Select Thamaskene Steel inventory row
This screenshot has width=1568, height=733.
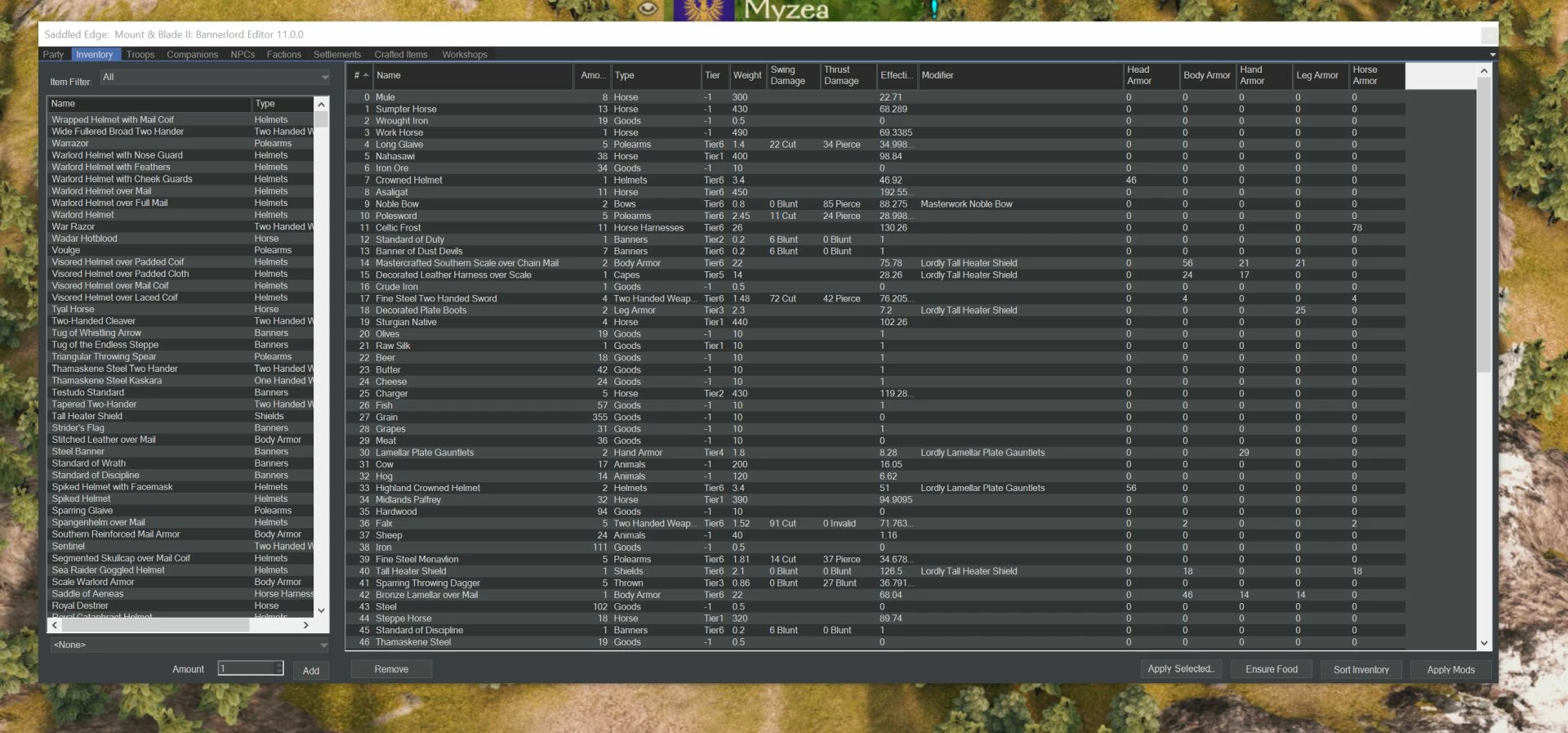click(875, 642)
